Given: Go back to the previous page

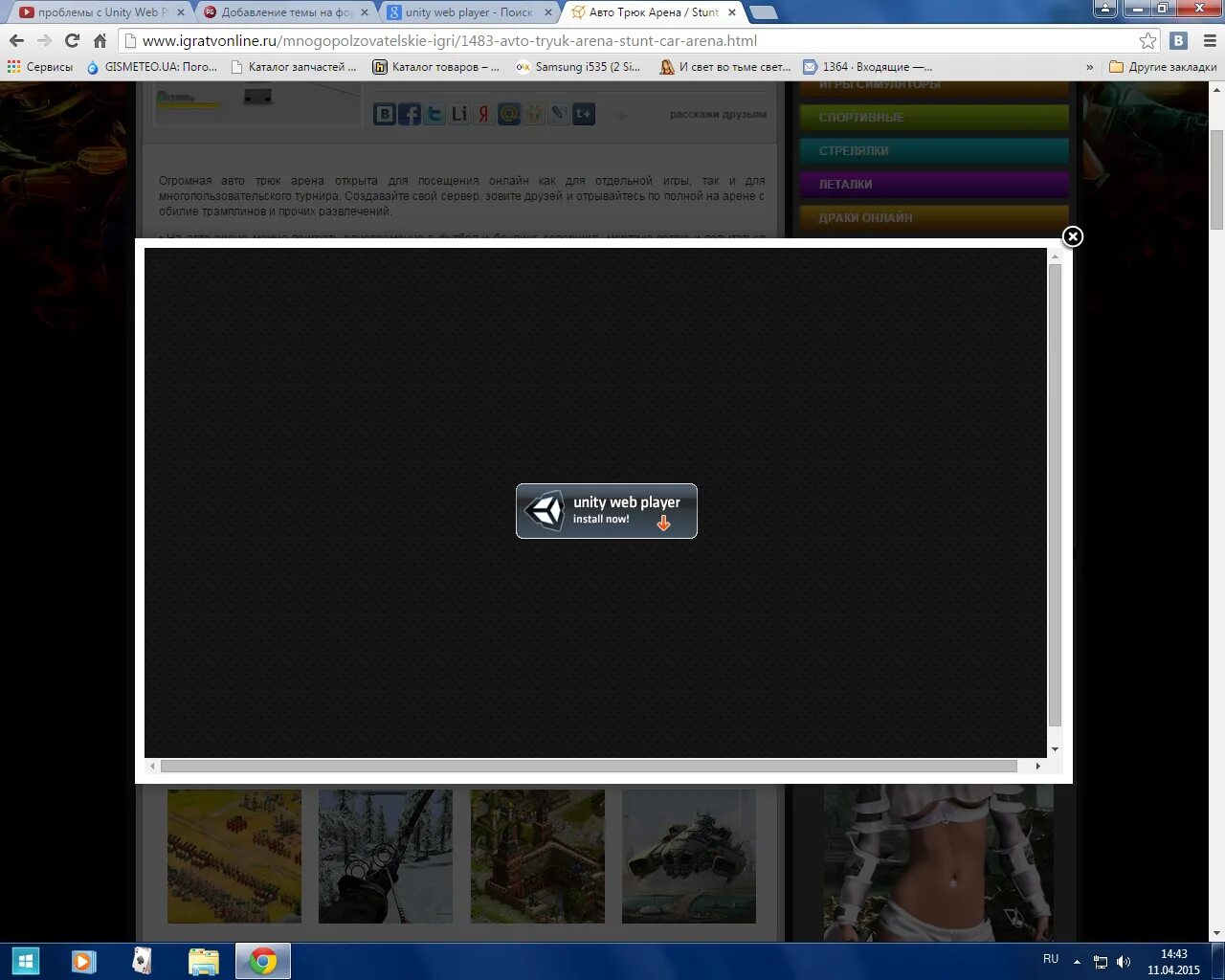Looking at the screenshot, I should (x=16, y=40).
